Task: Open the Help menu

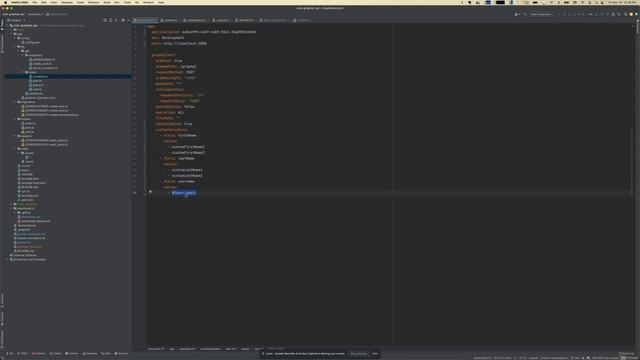Action: [161, 2]
